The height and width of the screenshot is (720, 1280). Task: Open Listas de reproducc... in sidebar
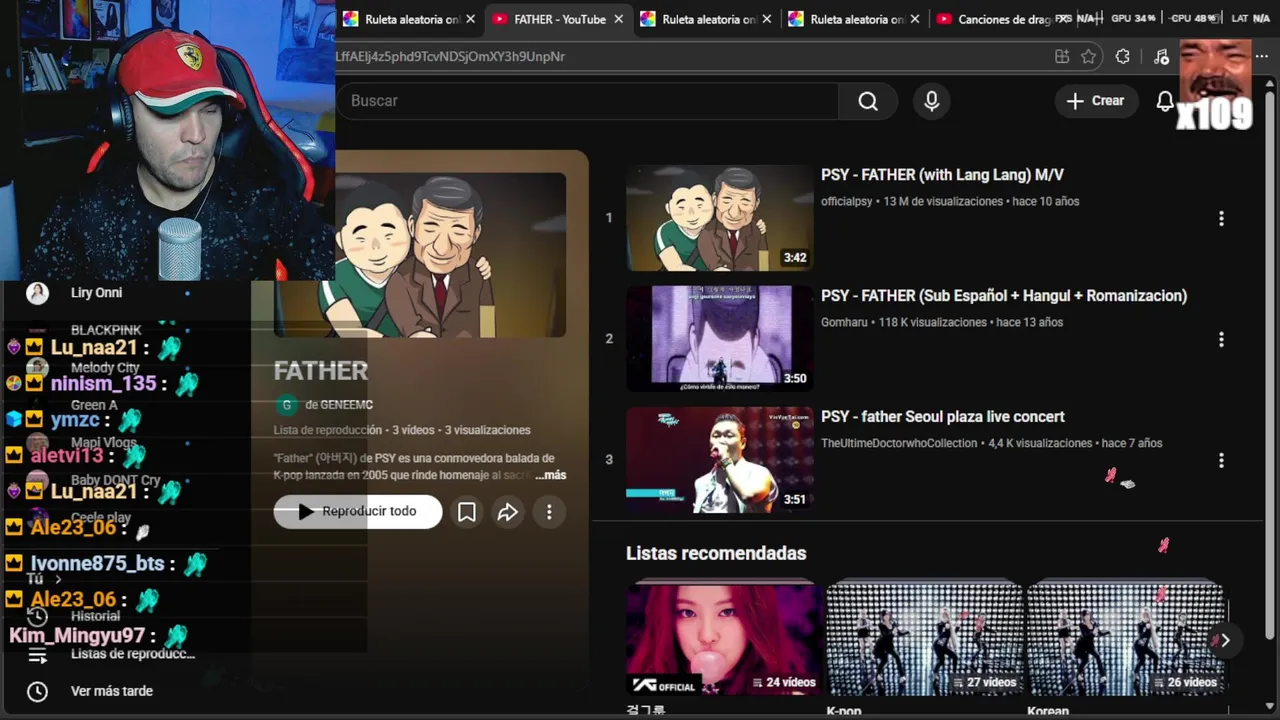pos(133,654)
